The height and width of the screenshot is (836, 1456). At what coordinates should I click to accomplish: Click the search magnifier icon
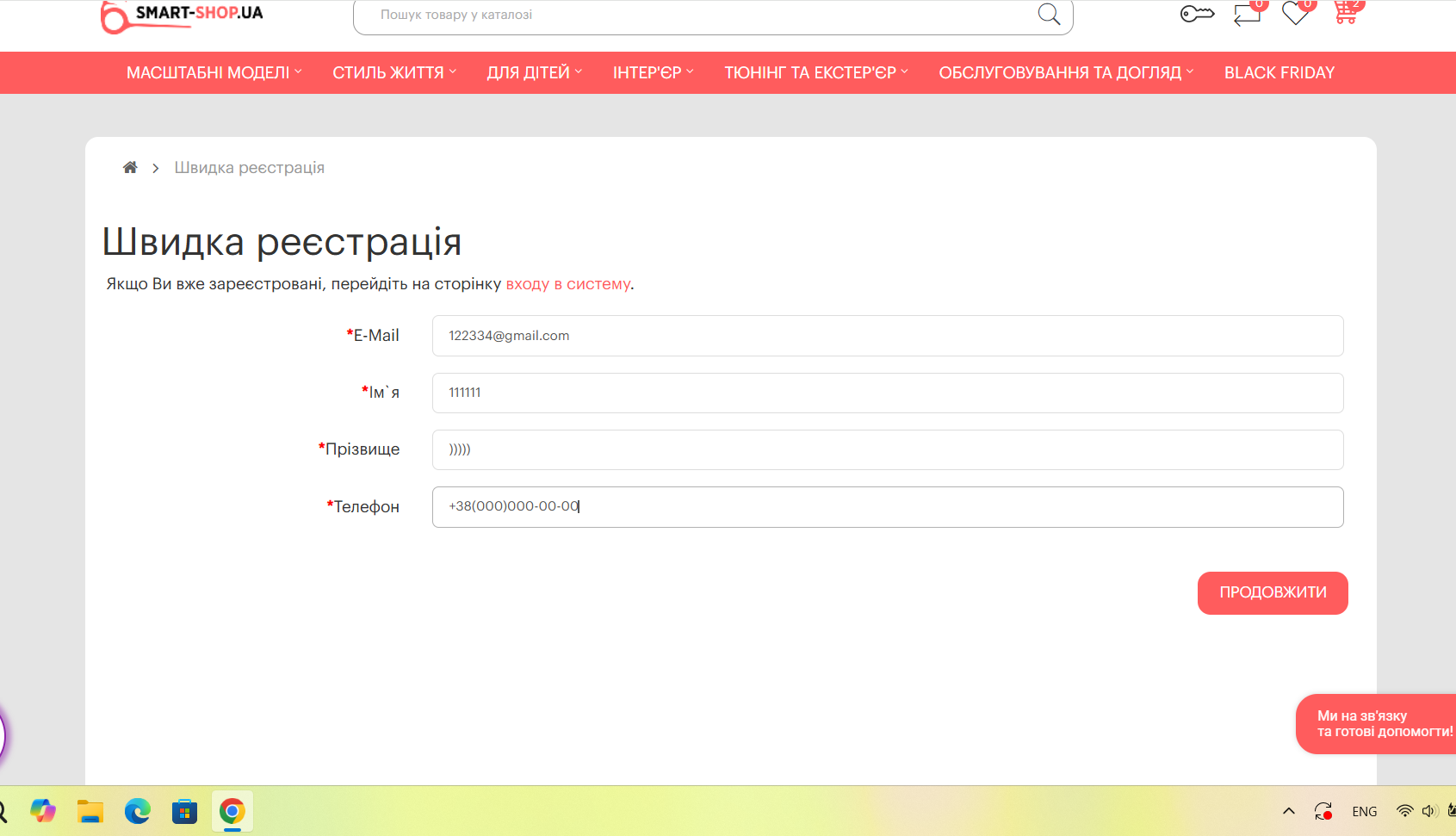[1048, 15]
